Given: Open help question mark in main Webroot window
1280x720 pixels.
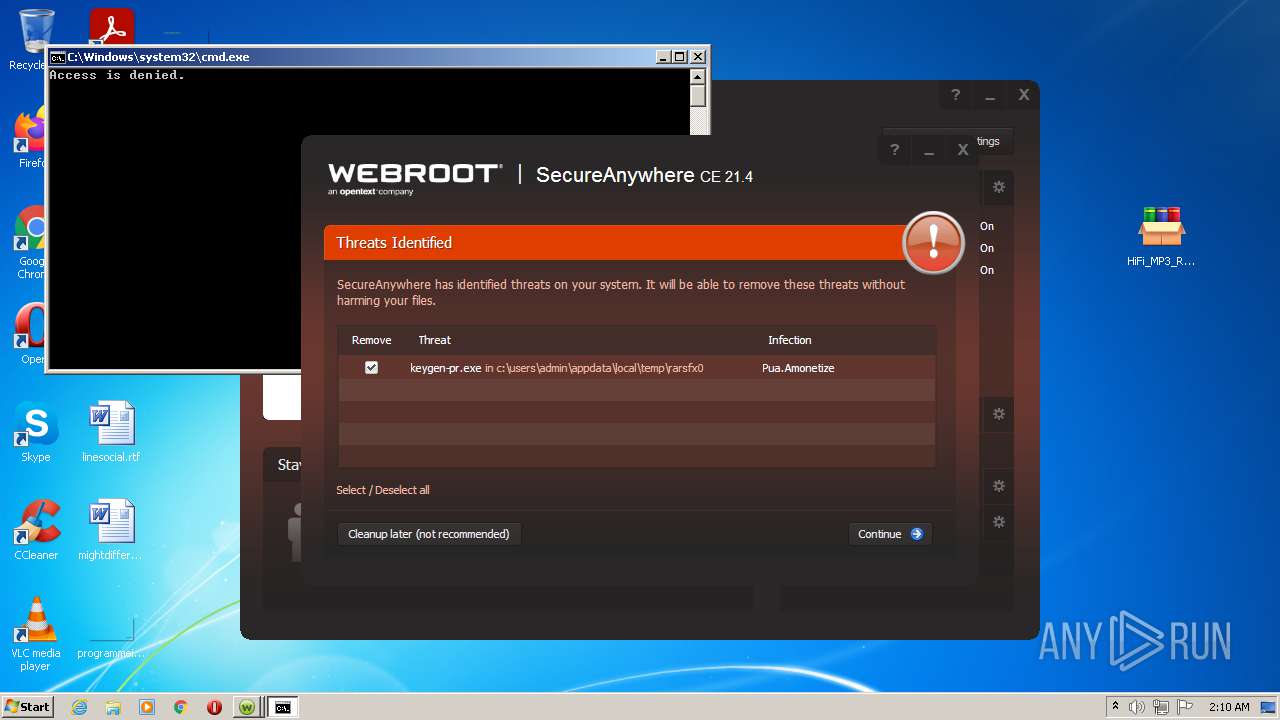Looking at the screenshot, I should coord(955,95).
